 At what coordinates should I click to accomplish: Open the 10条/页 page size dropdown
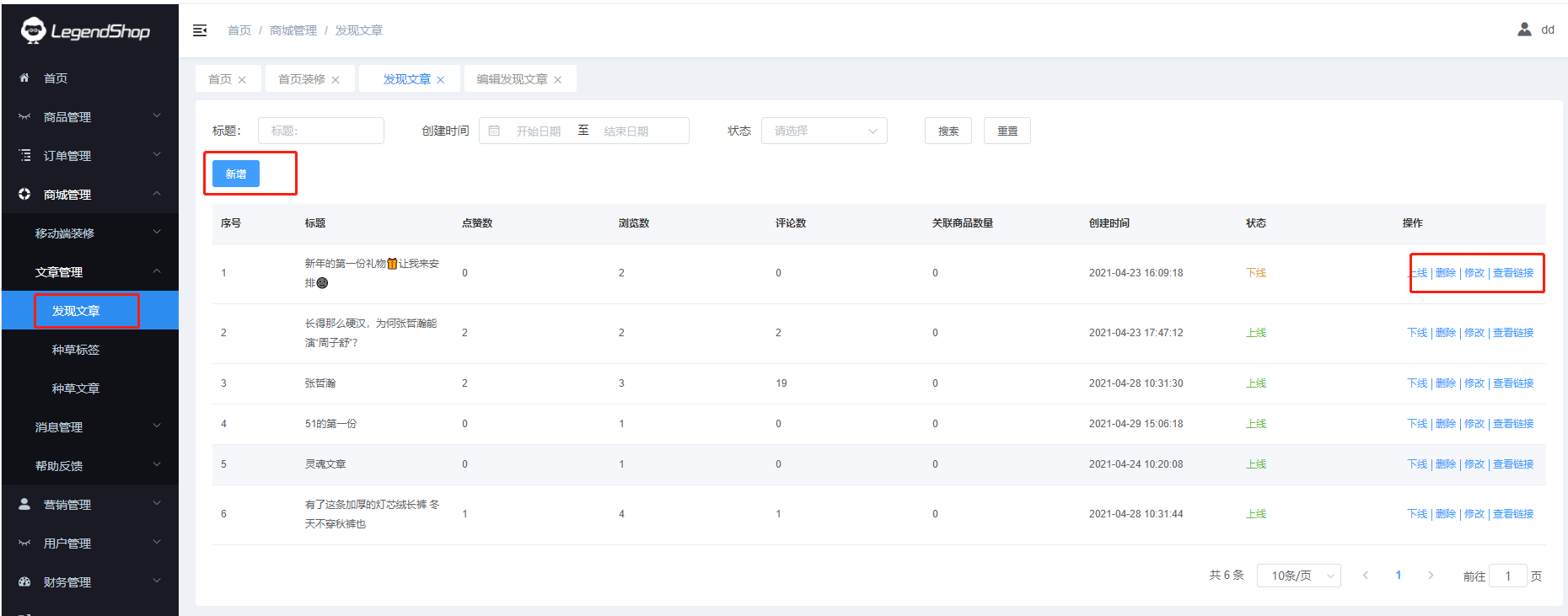1298,576
